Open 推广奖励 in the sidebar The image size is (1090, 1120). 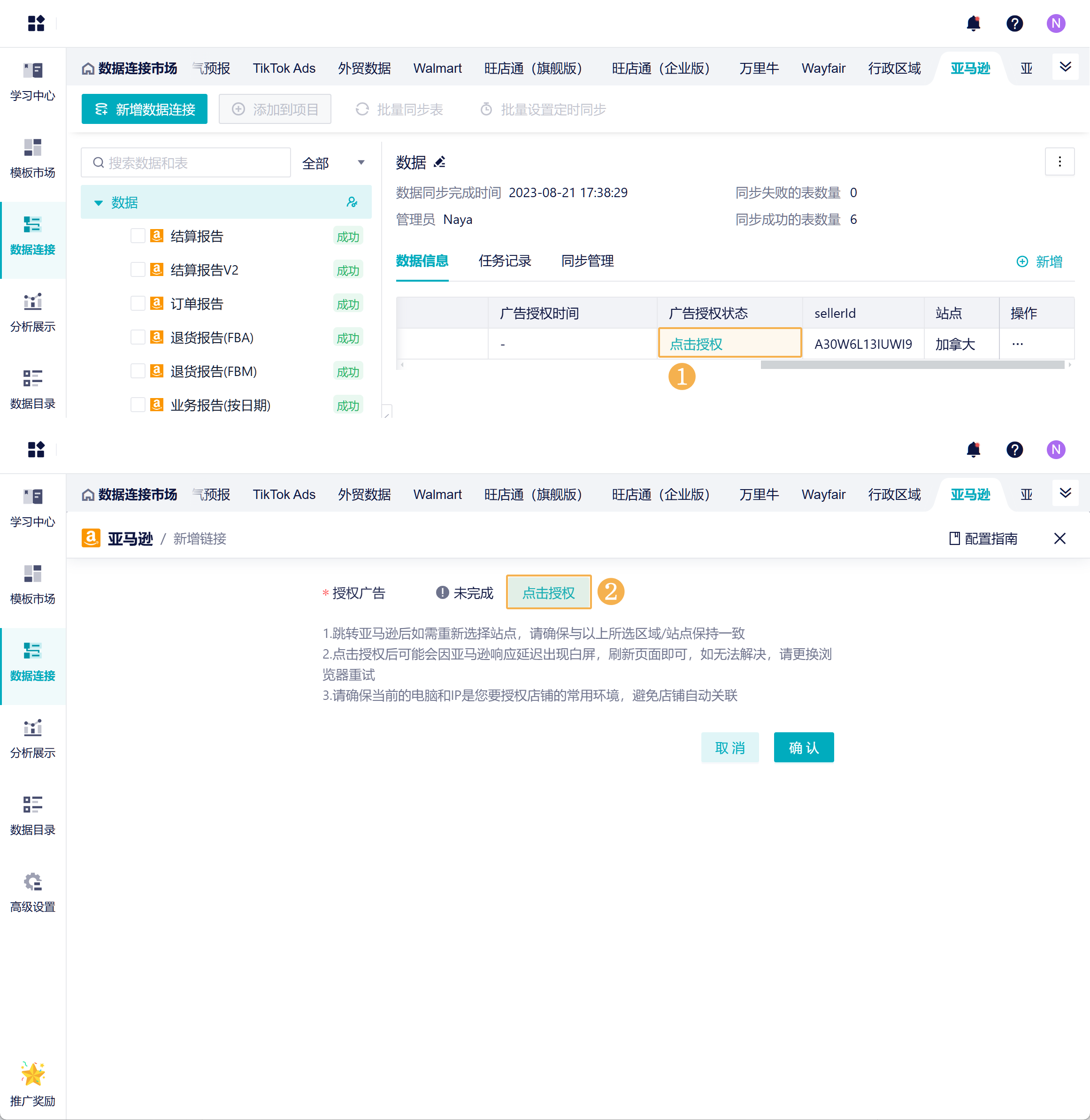[33, 1084]
